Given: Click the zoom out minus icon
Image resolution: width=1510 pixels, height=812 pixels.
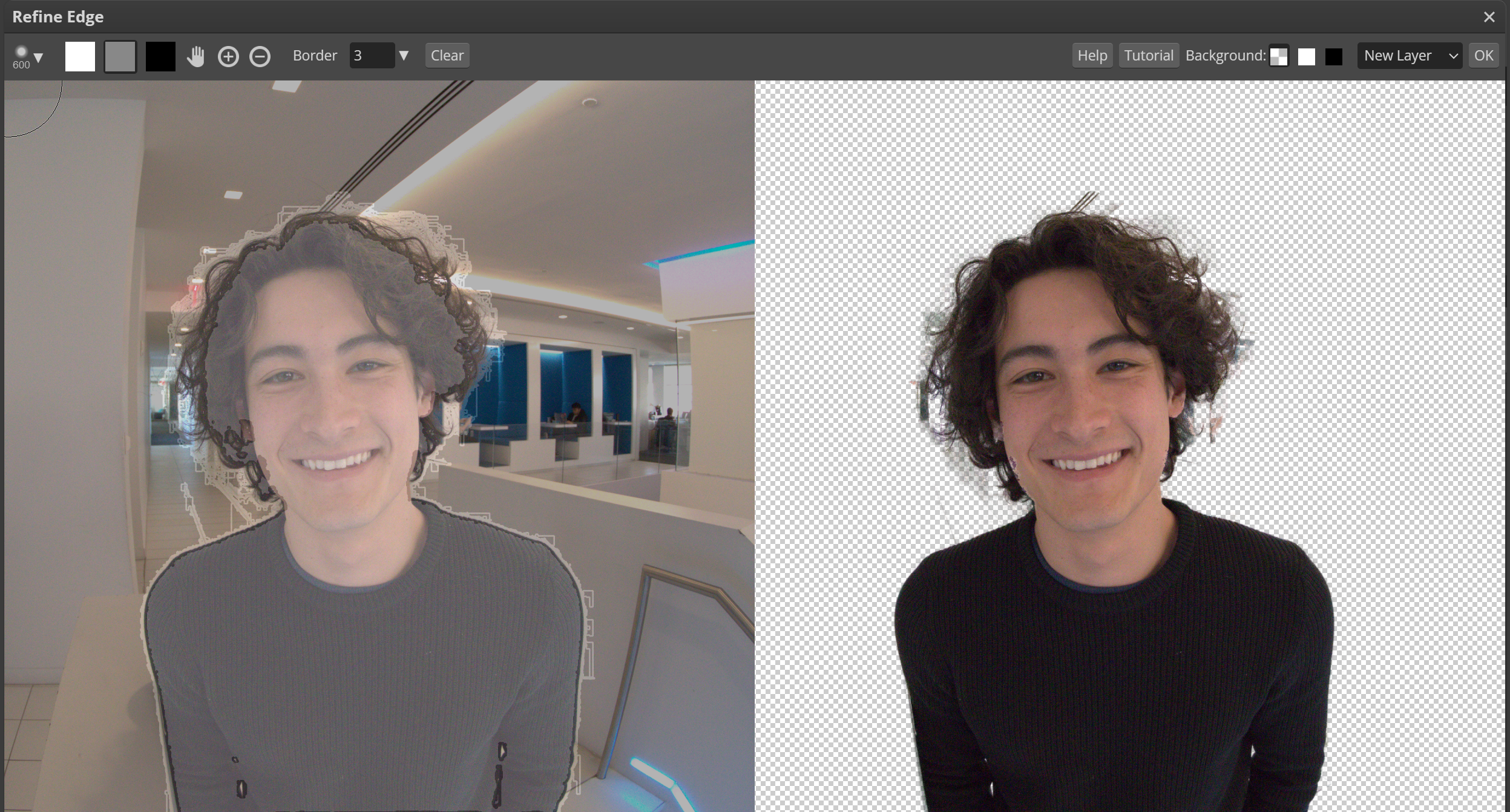Looking at the screenshot, I should pos(260,57).
